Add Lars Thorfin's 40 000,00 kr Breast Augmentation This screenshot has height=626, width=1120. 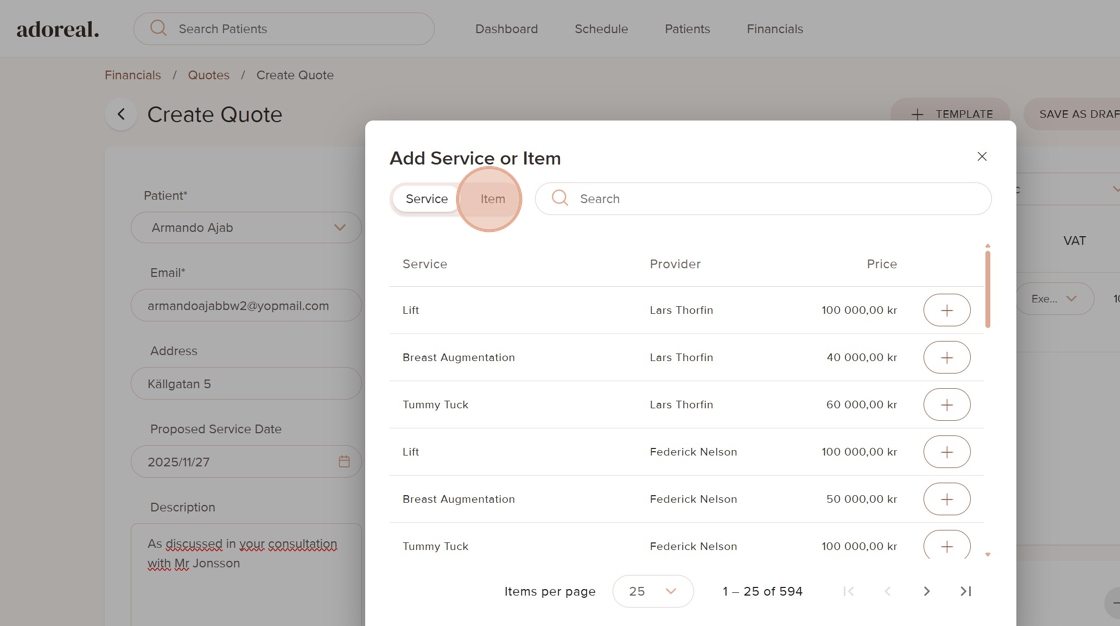[x=946, y=357]
